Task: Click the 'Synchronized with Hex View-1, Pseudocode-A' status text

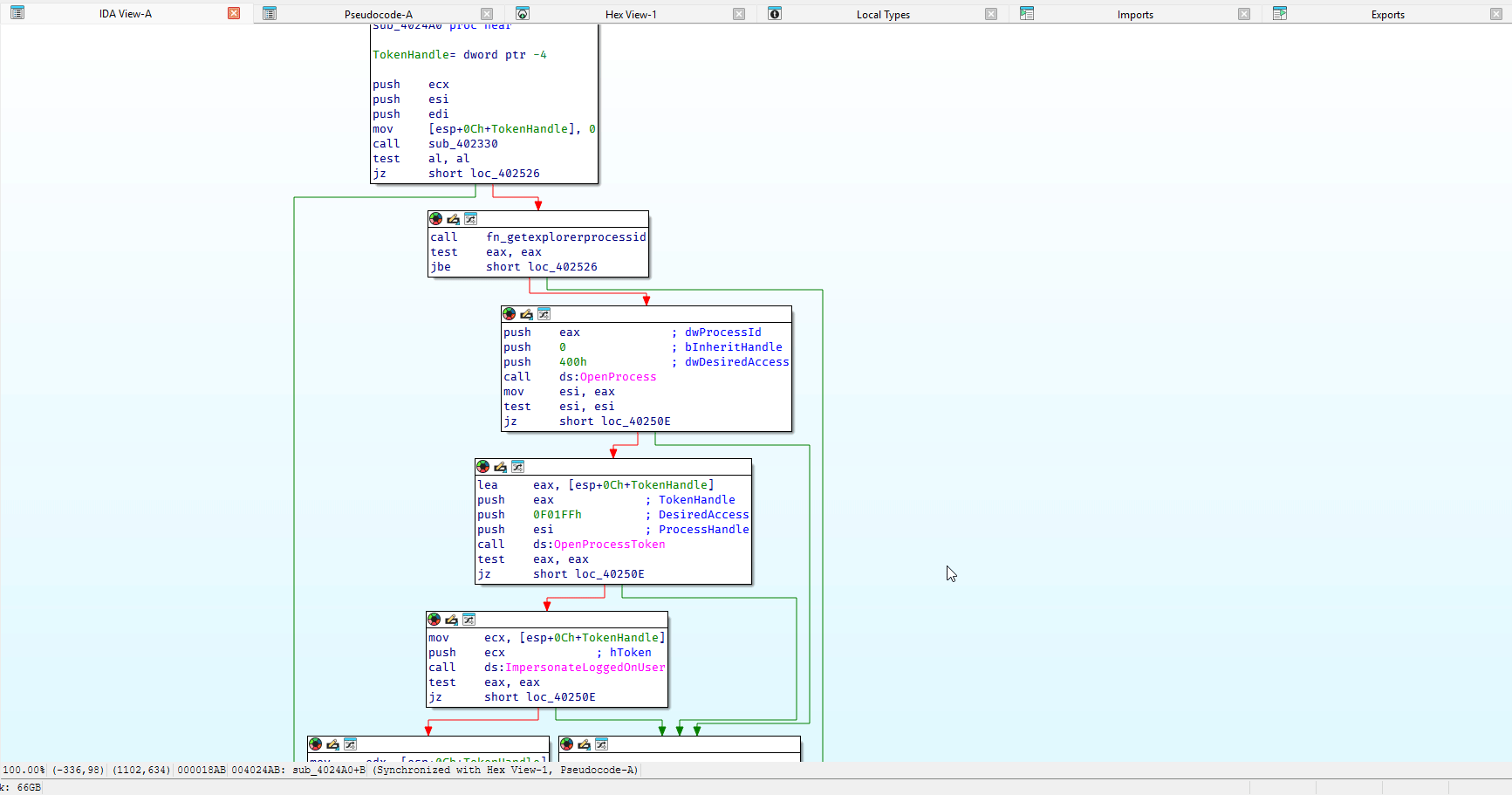Action: [506, 770]
